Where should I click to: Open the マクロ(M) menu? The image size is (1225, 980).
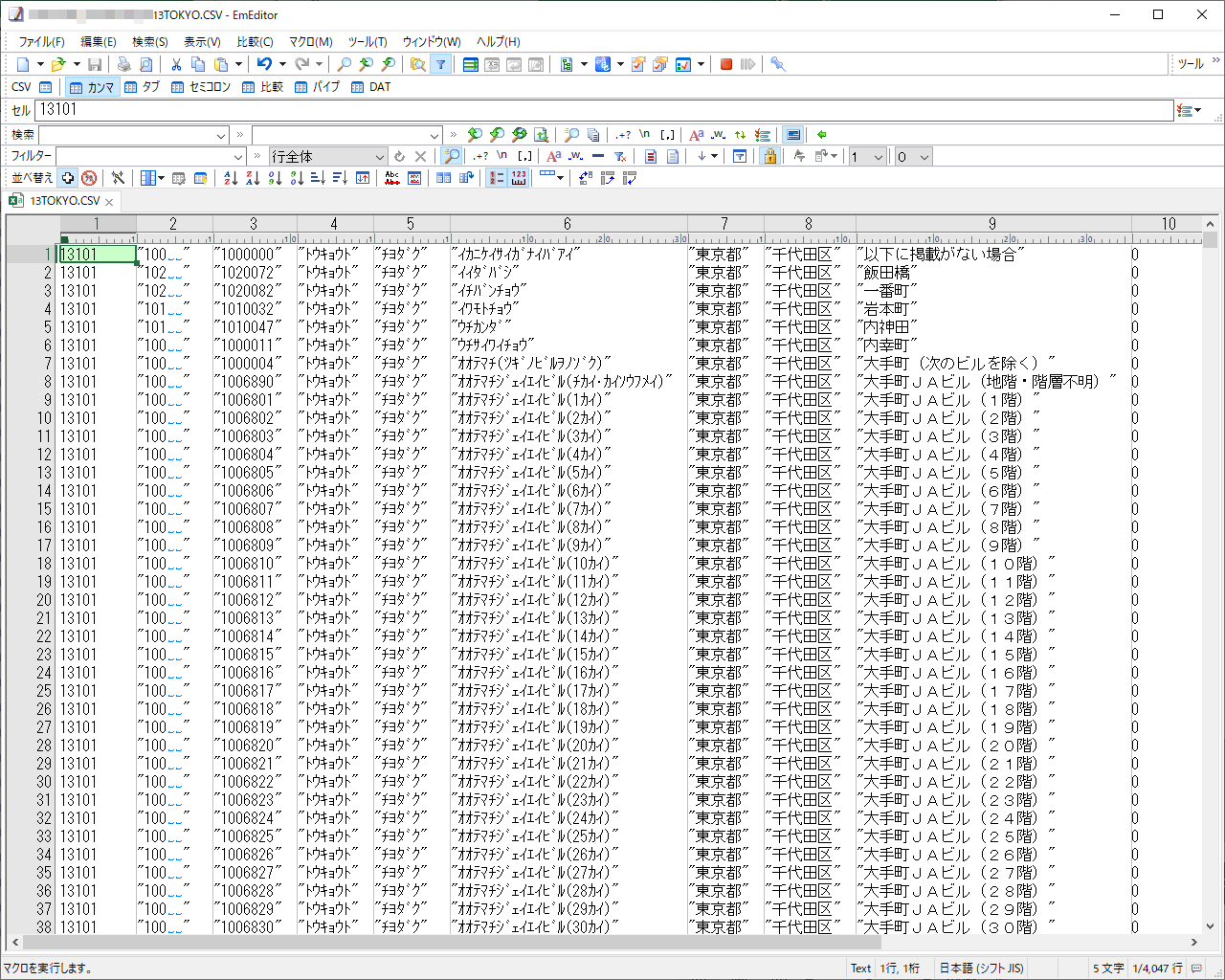309,42
